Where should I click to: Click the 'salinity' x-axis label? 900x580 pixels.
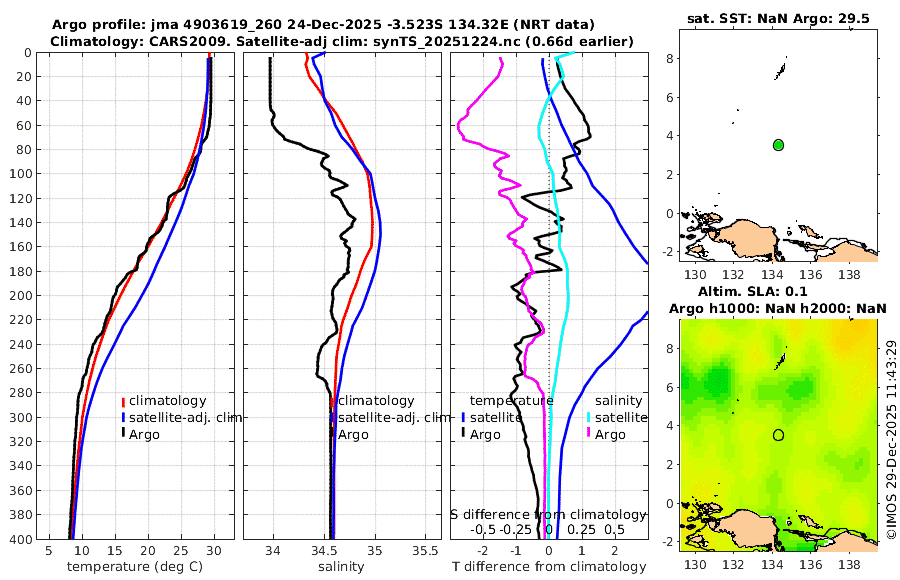point(342,567)
